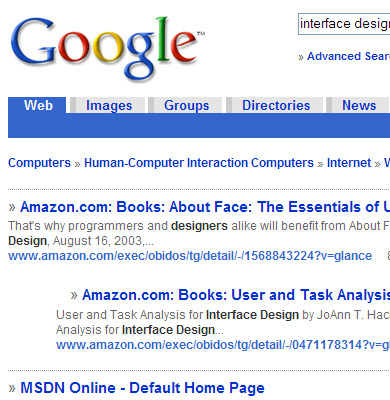Switch to the Groups tab
This screenshot has height=400, width=390.
[x=186, y=105]
